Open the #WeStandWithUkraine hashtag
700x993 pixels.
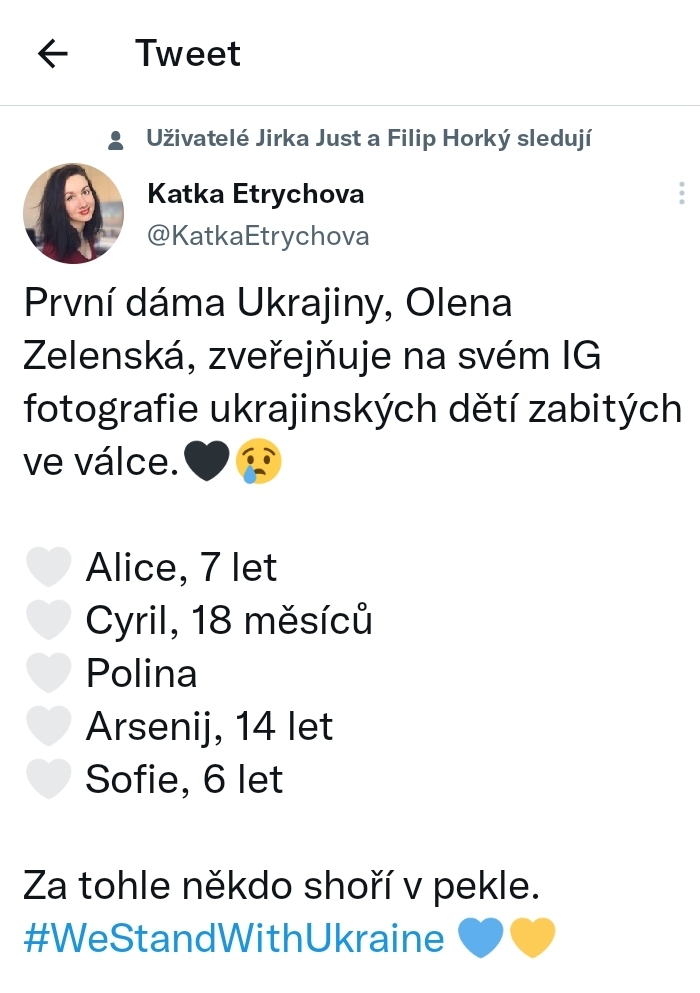(234, 939)
